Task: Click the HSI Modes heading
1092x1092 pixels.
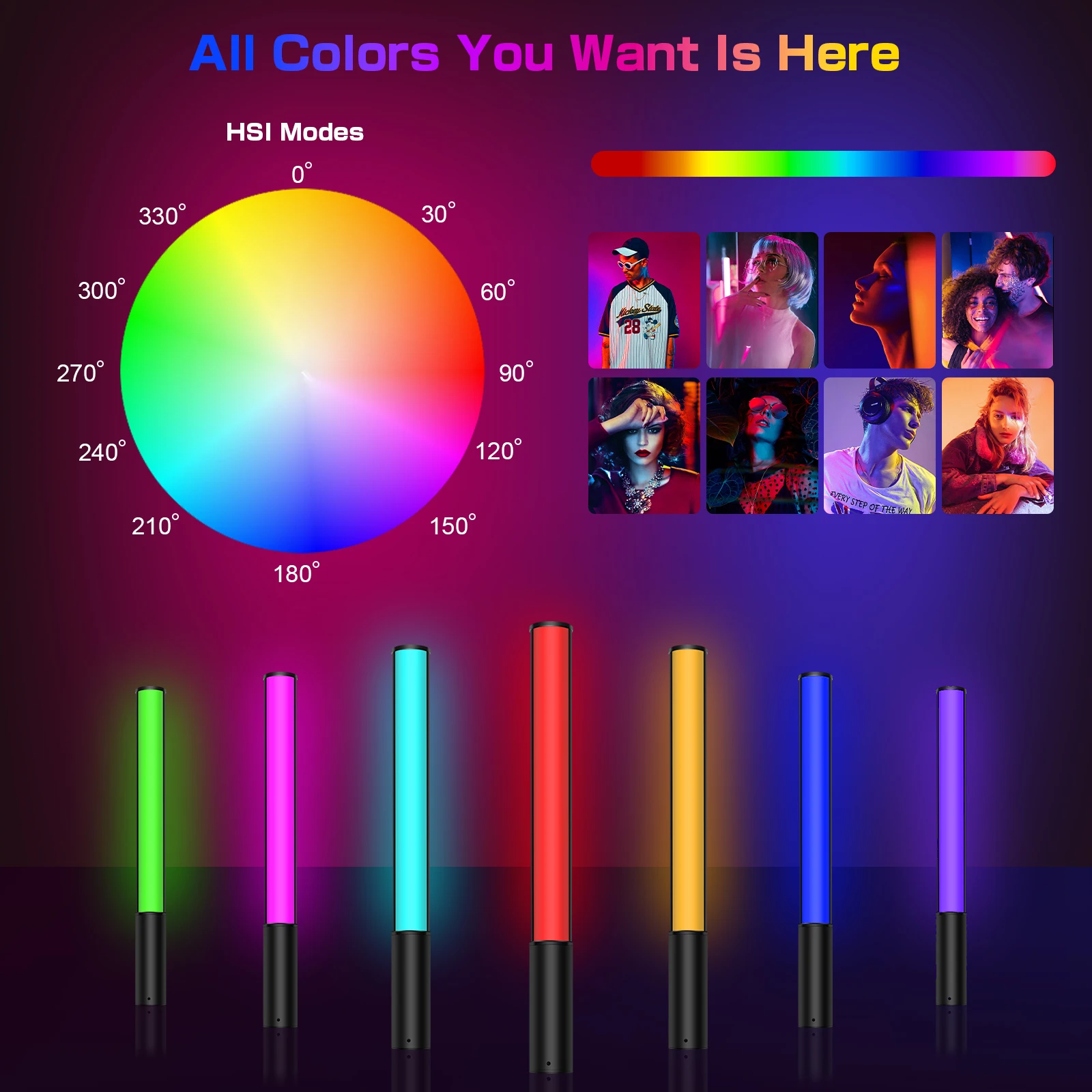Action: point(295,132)
